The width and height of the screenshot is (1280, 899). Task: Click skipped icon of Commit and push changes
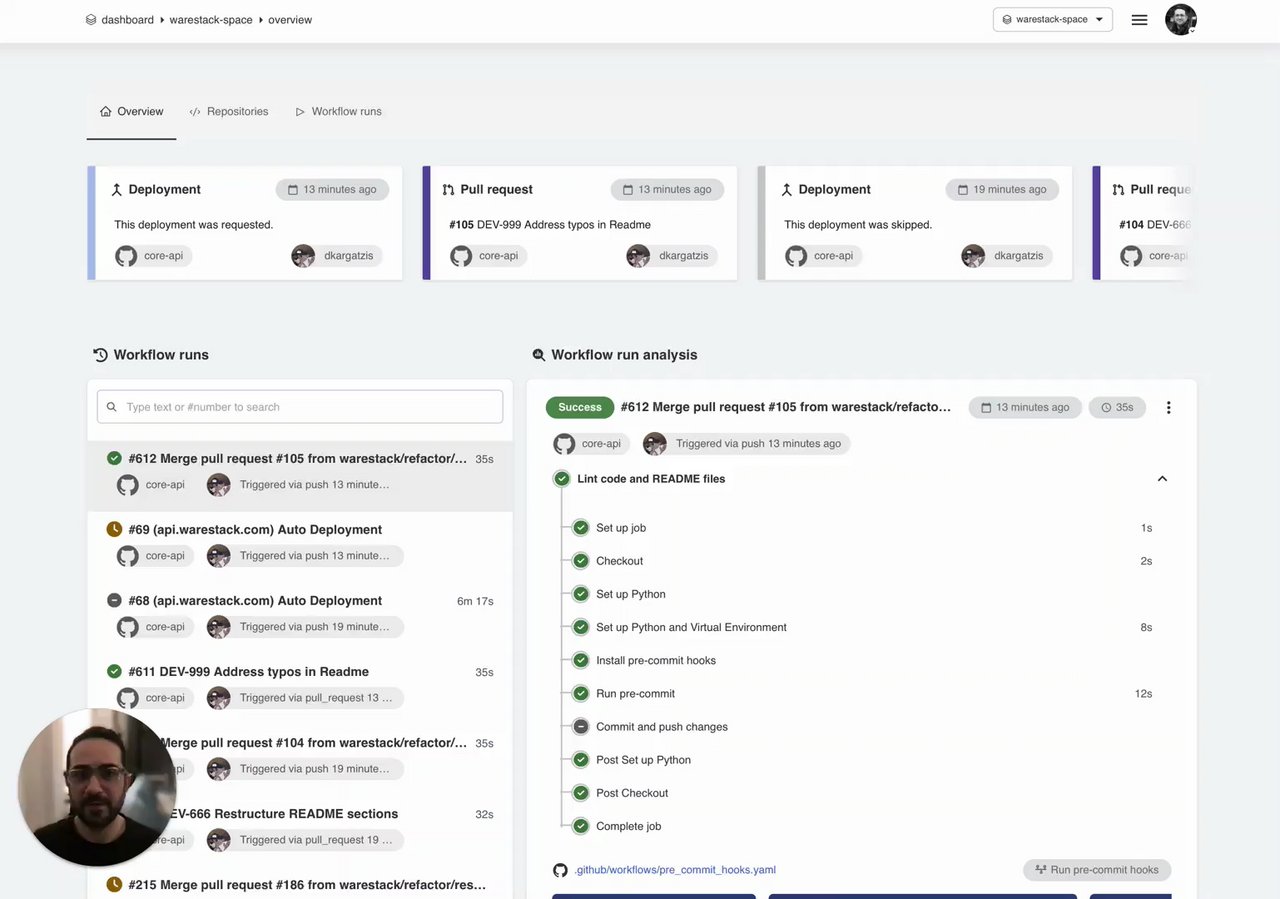[x=581, y=727]
